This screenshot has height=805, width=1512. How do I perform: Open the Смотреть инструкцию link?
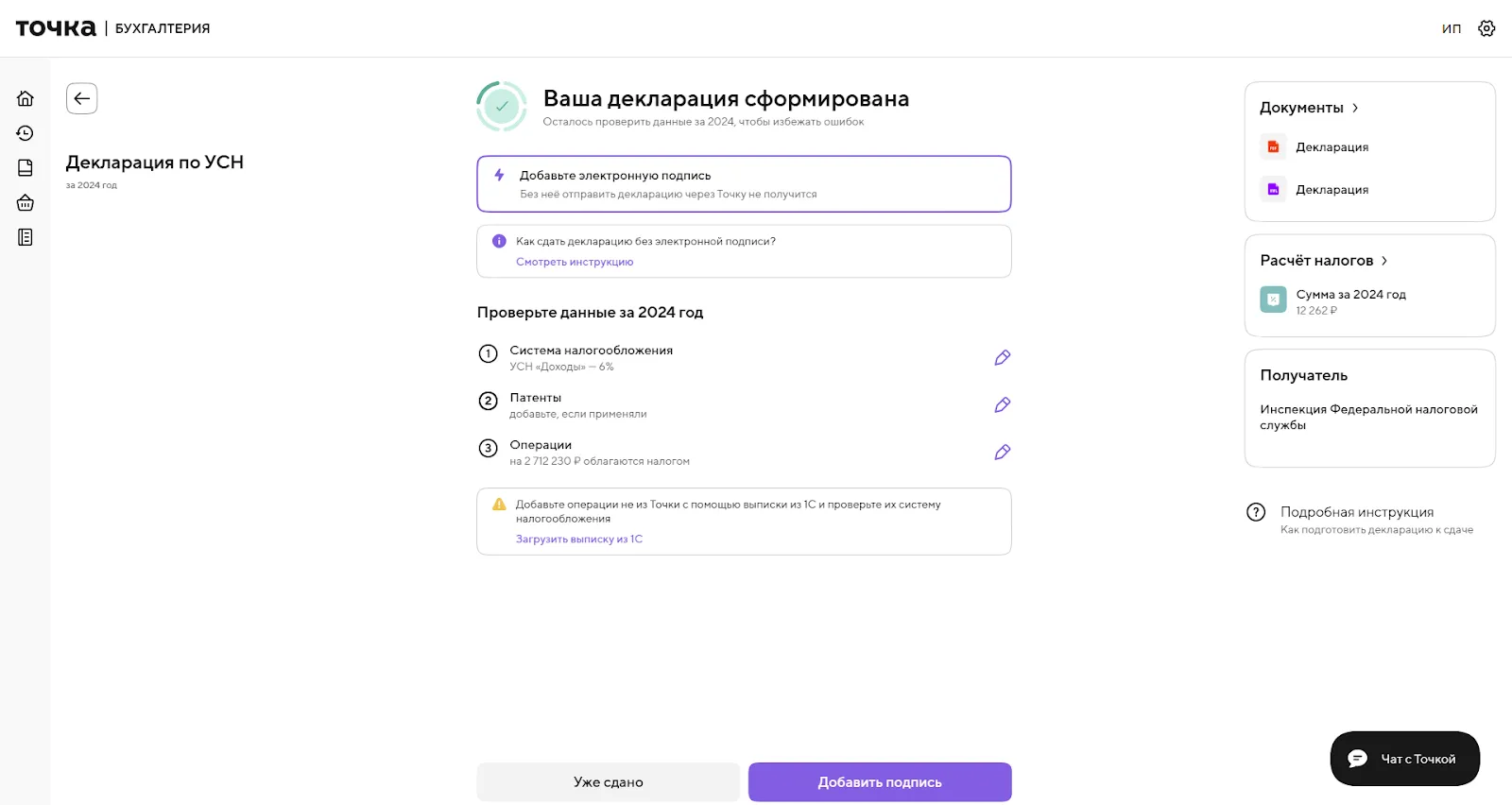pos(575,262)
